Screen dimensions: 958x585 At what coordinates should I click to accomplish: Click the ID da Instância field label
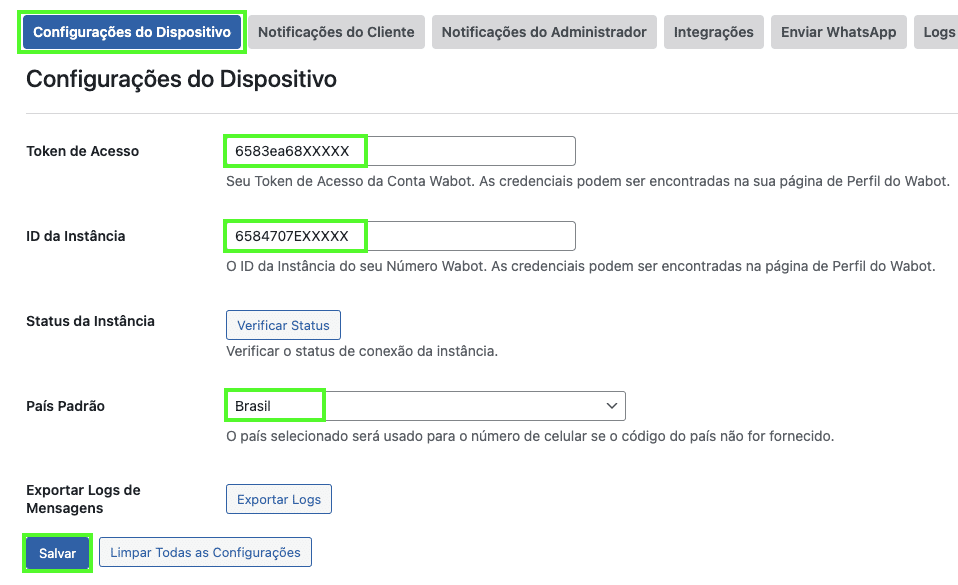(75, 236)
